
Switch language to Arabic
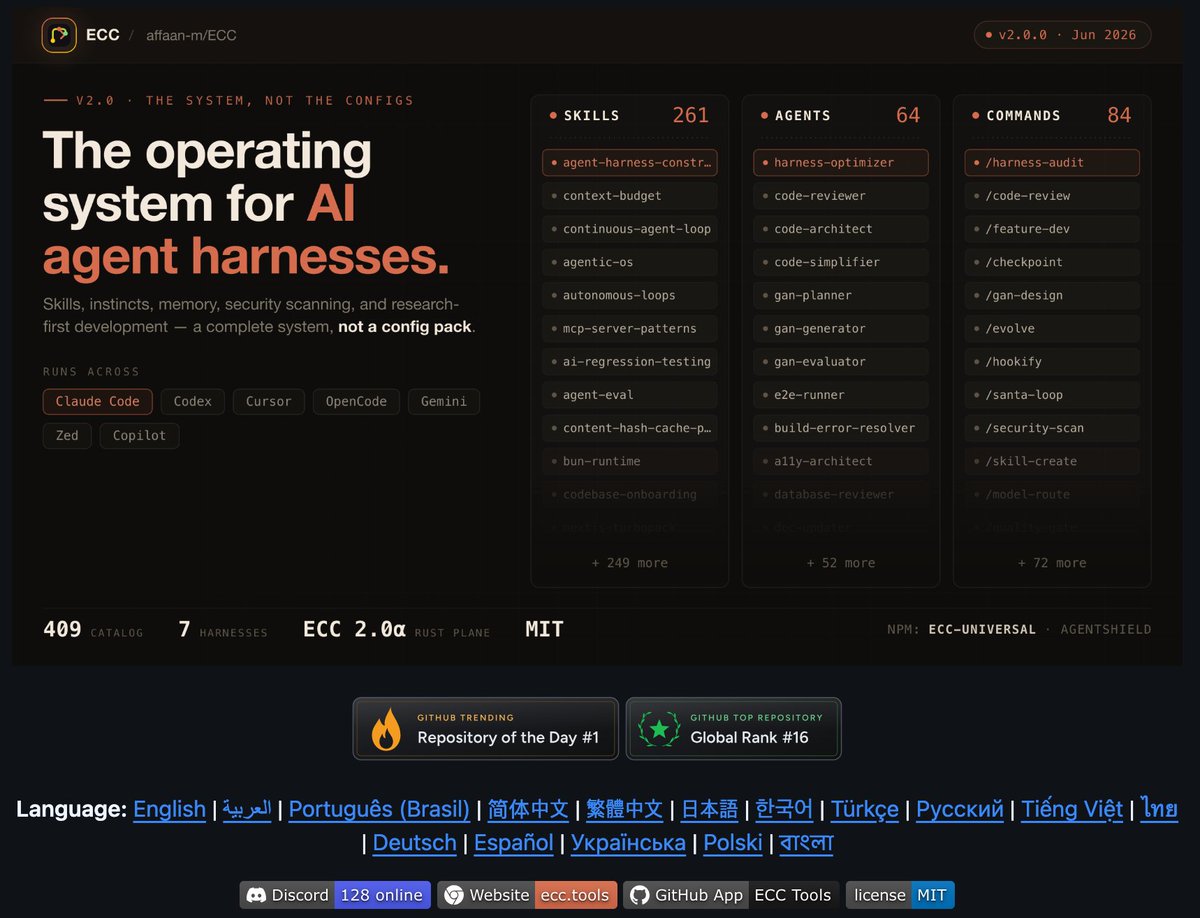247,809
